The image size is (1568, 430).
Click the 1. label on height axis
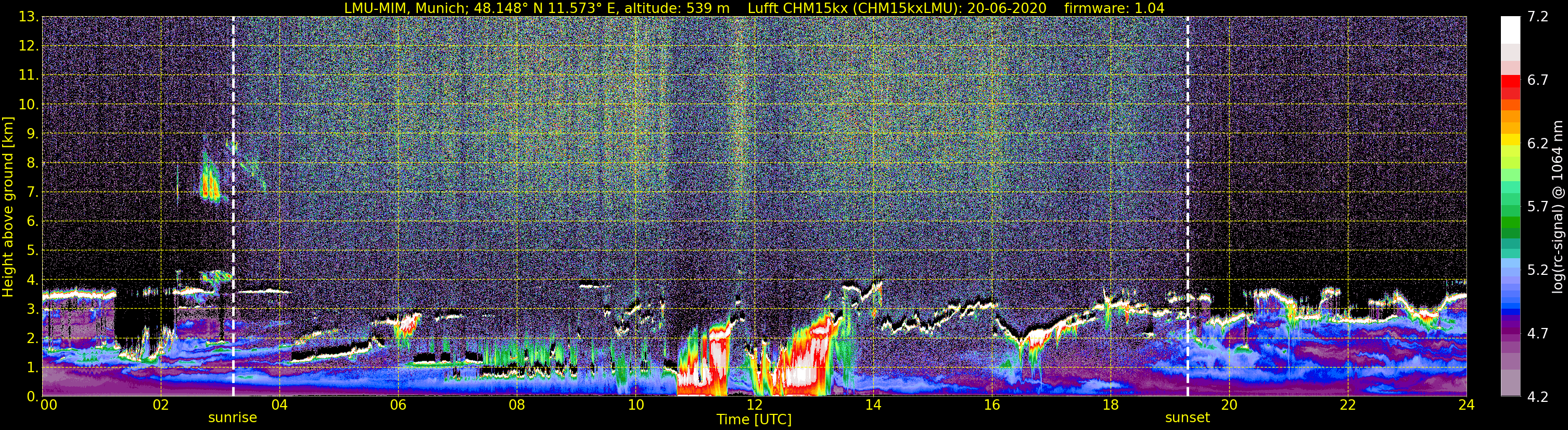32,367
